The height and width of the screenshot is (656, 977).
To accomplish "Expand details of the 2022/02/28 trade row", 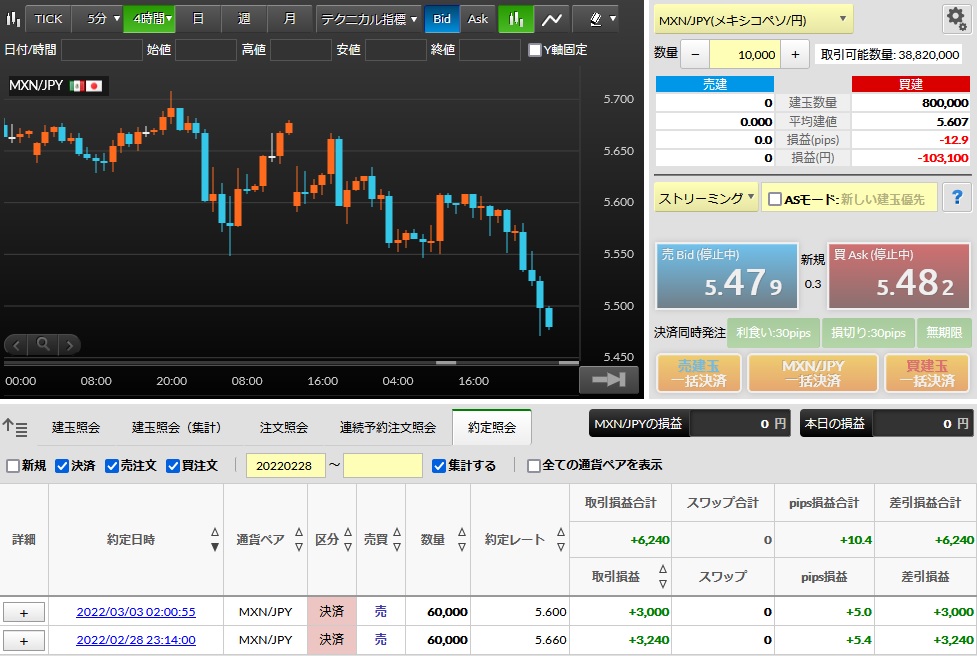I will [x=24, y=640].
